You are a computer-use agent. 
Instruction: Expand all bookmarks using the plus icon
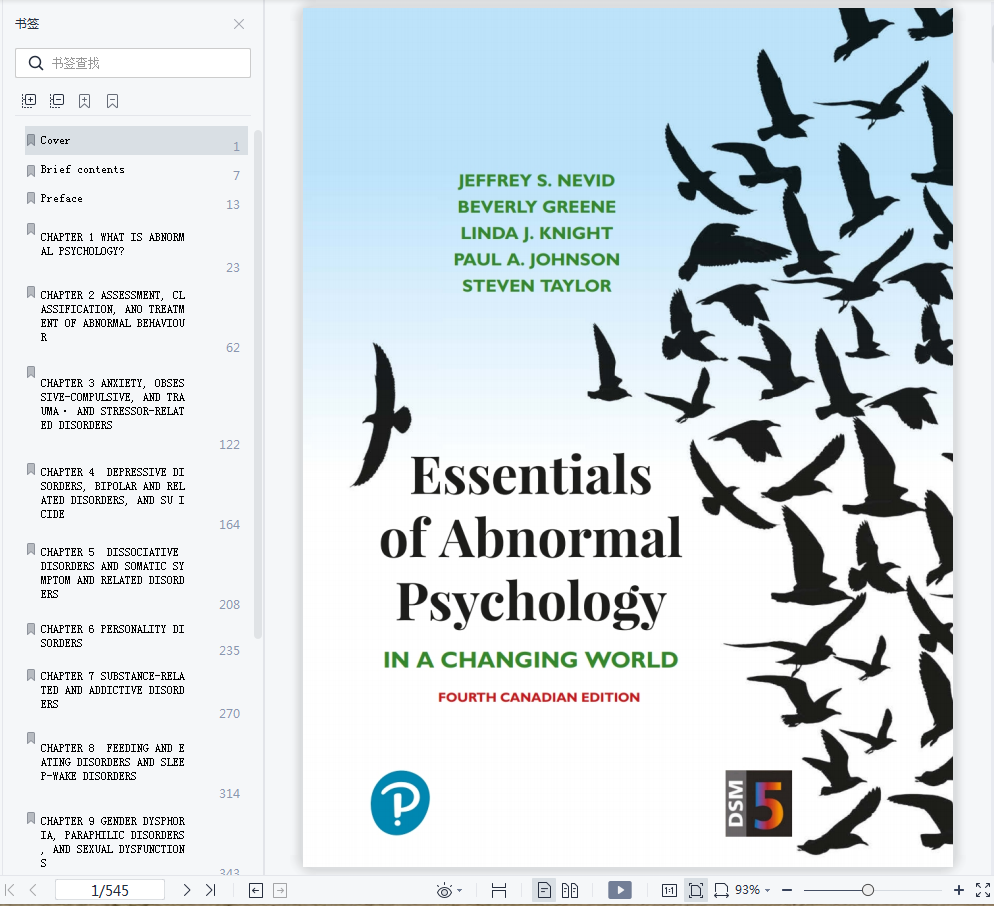[x=29, y=101]
